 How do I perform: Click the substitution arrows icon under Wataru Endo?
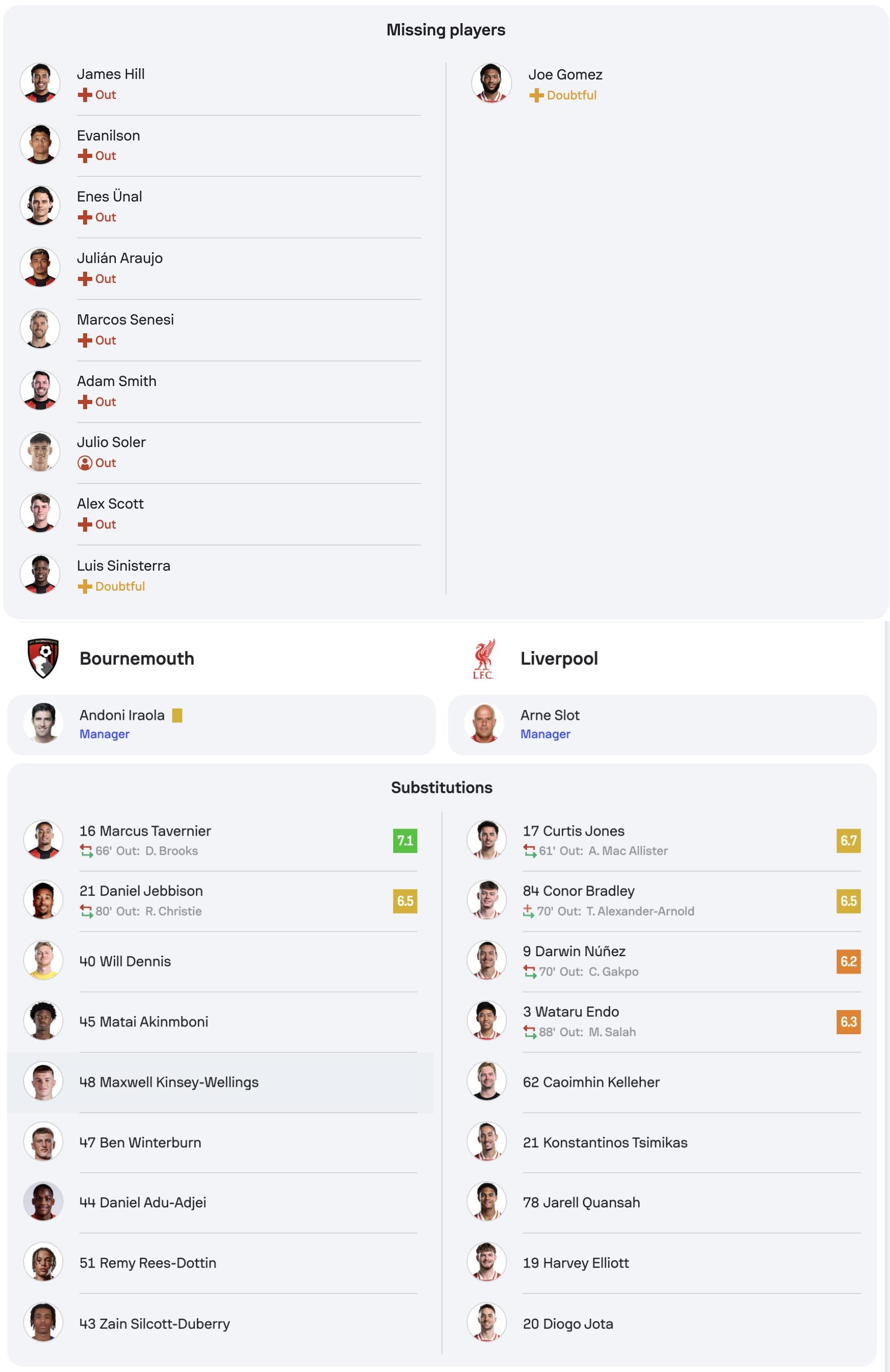tap(529, 1032)
